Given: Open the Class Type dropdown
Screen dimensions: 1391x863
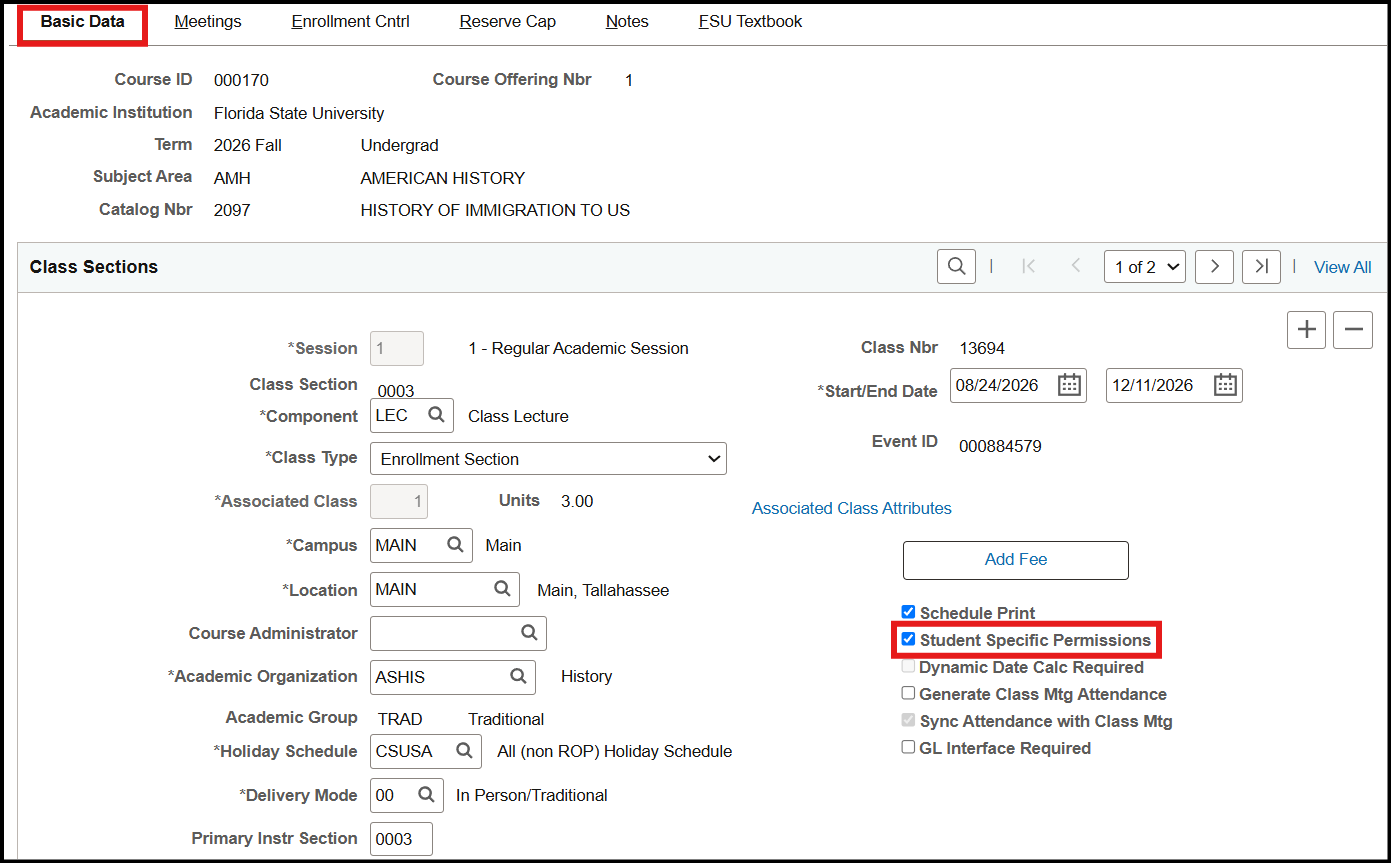Looking at the screenshot, I should (548, 459).
